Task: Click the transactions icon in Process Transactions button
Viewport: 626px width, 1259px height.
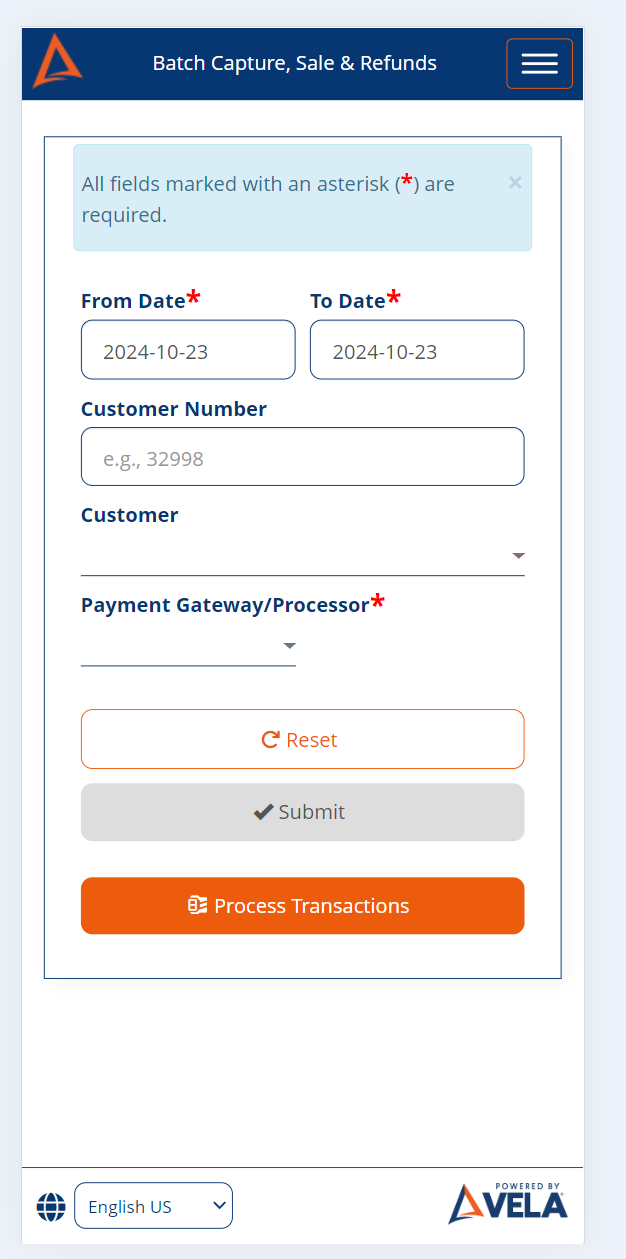Action: tap(199, 905)
